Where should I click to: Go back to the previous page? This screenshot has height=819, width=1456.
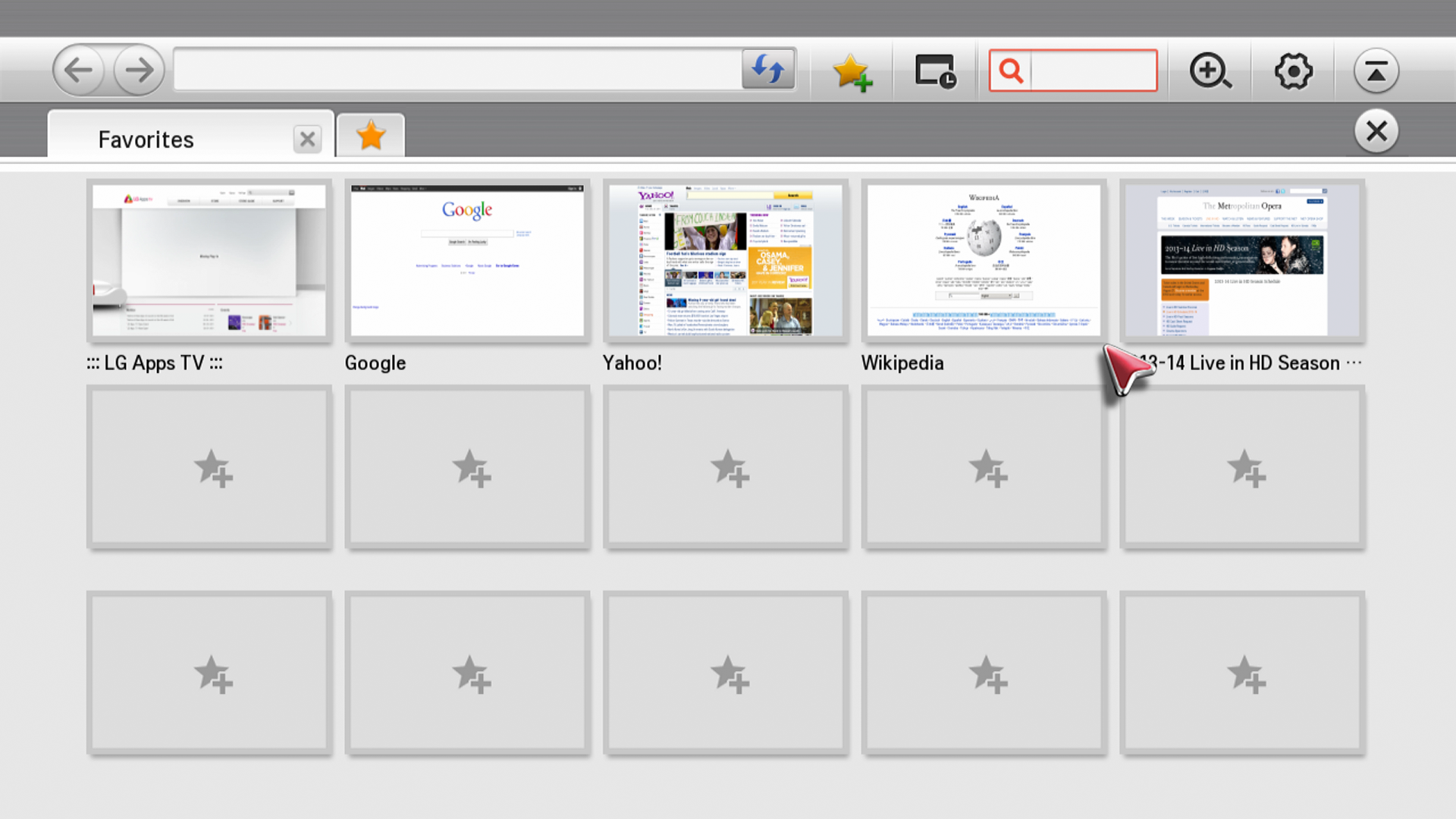[x=79, y=71]
